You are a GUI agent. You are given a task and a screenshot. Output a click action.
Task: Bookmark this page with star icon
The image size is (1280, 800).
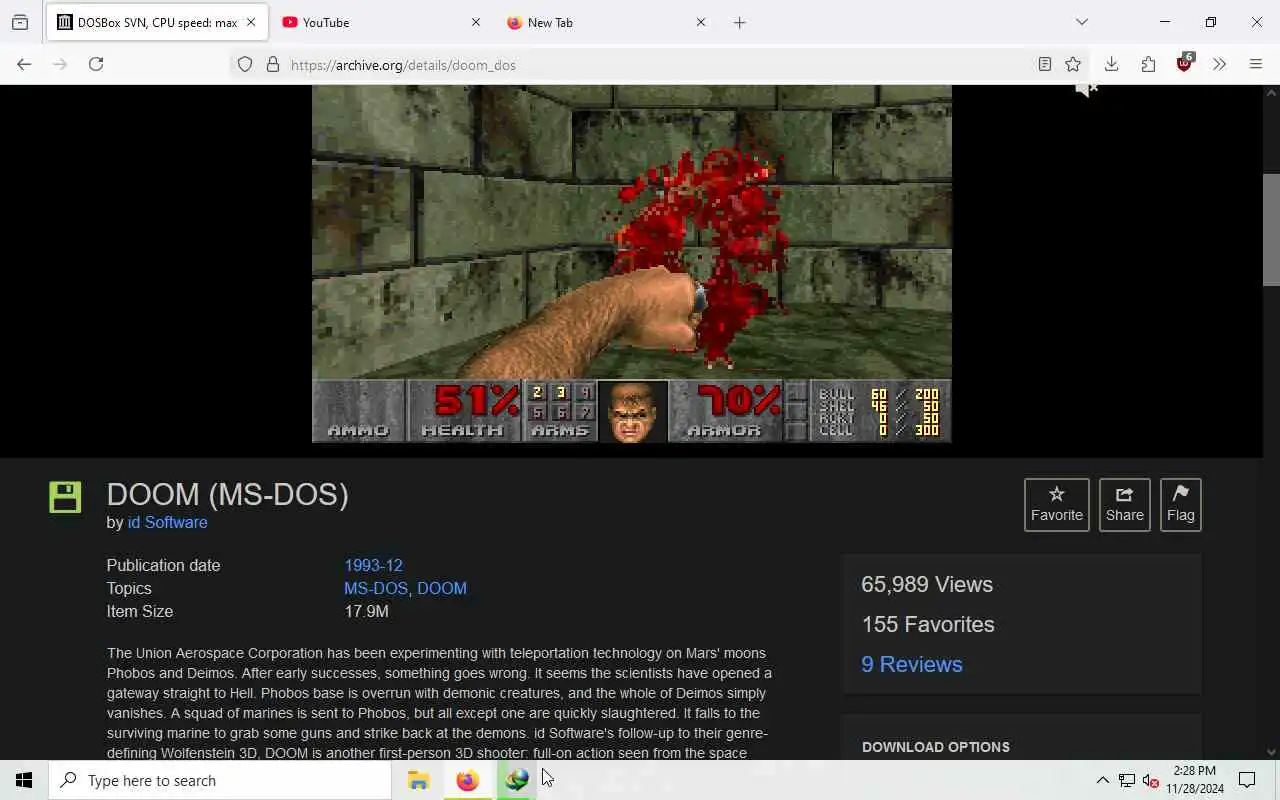point(1073,65)
